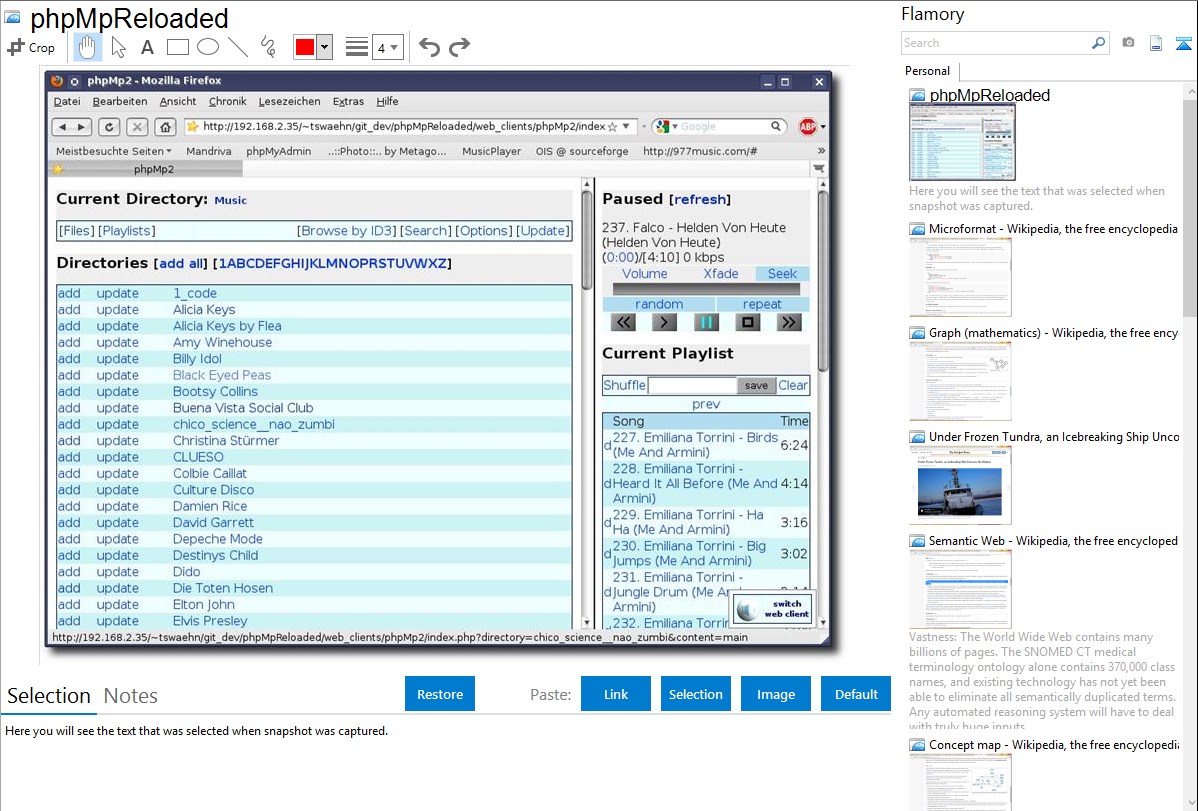1198x811 pixels.
Task: Click the Restore button
Action: pyautogui.click(x=440, y=694)
